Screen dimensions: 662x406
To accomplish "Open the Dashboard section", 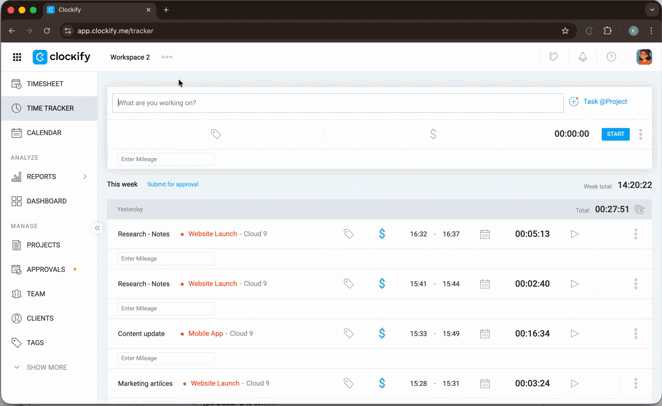I will (46, 201).
